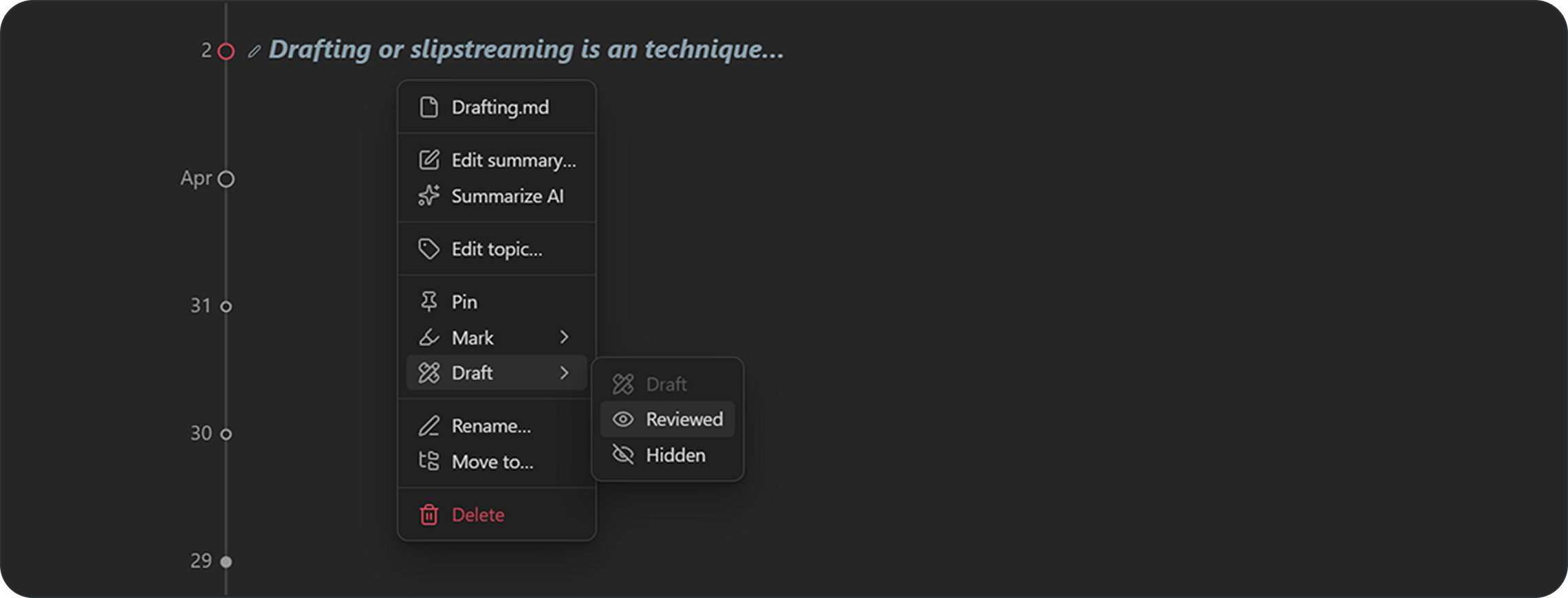Click the red timeline circle at day 2
Image resolution: width=1568 pixels, height=598 pixels.
point(226,51)
